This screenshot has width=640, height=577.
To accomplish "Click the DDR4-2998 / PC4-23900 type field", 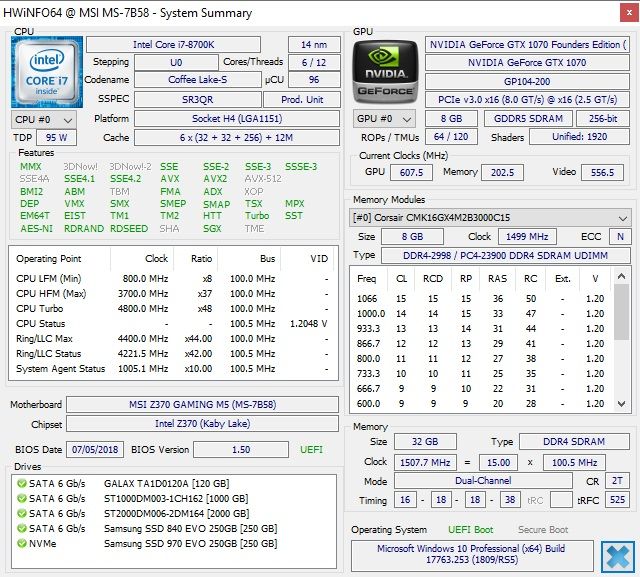I will (x=505, y=255).
